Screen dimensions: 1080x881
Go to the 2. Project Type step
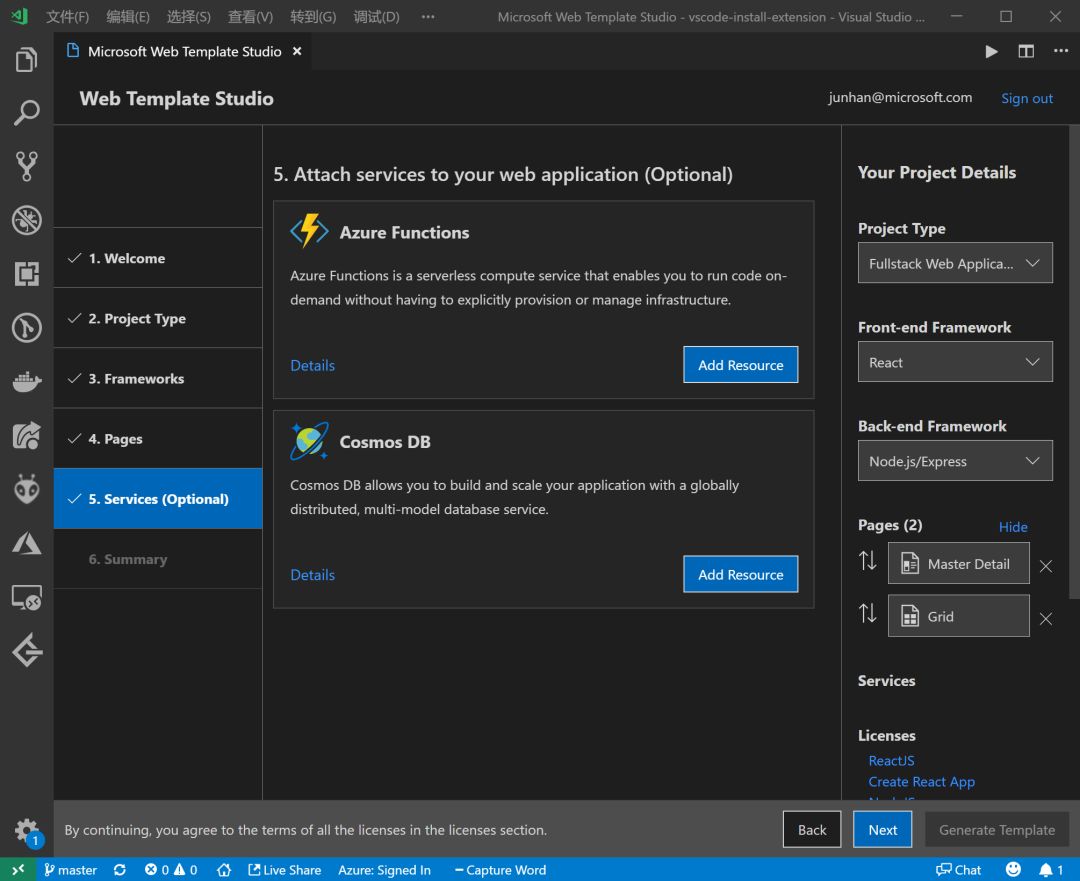tap(158, 318)
